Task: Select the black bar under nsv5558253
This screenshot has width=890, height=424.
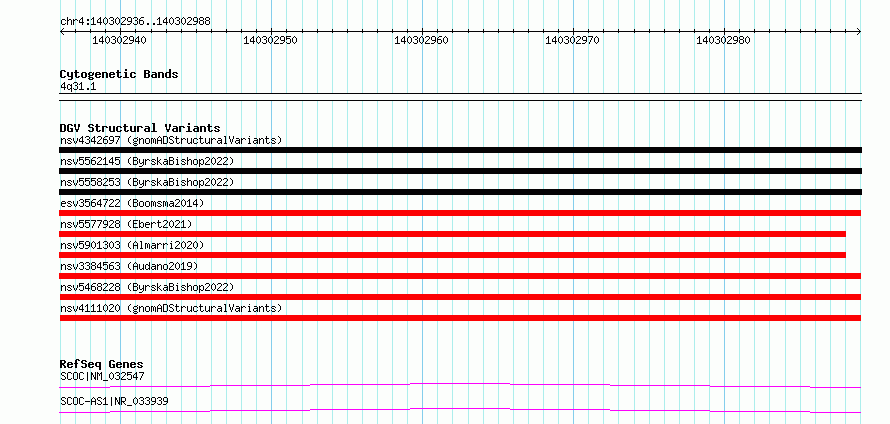Action: (460, 192)
